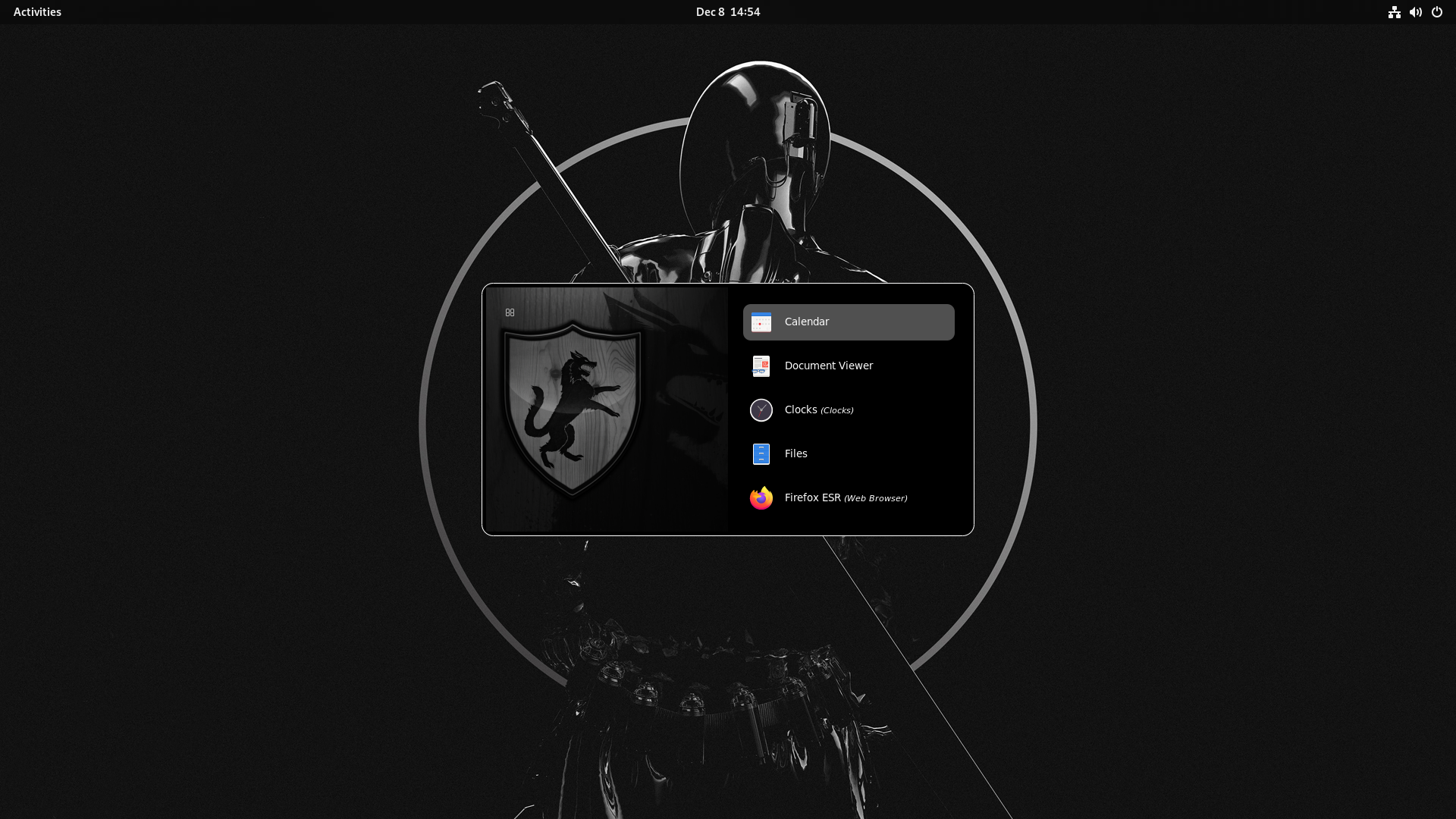The width and height of the screenshot is (1456, 819).
Task: Click the wolf shield emblem image
Action: 573,409
